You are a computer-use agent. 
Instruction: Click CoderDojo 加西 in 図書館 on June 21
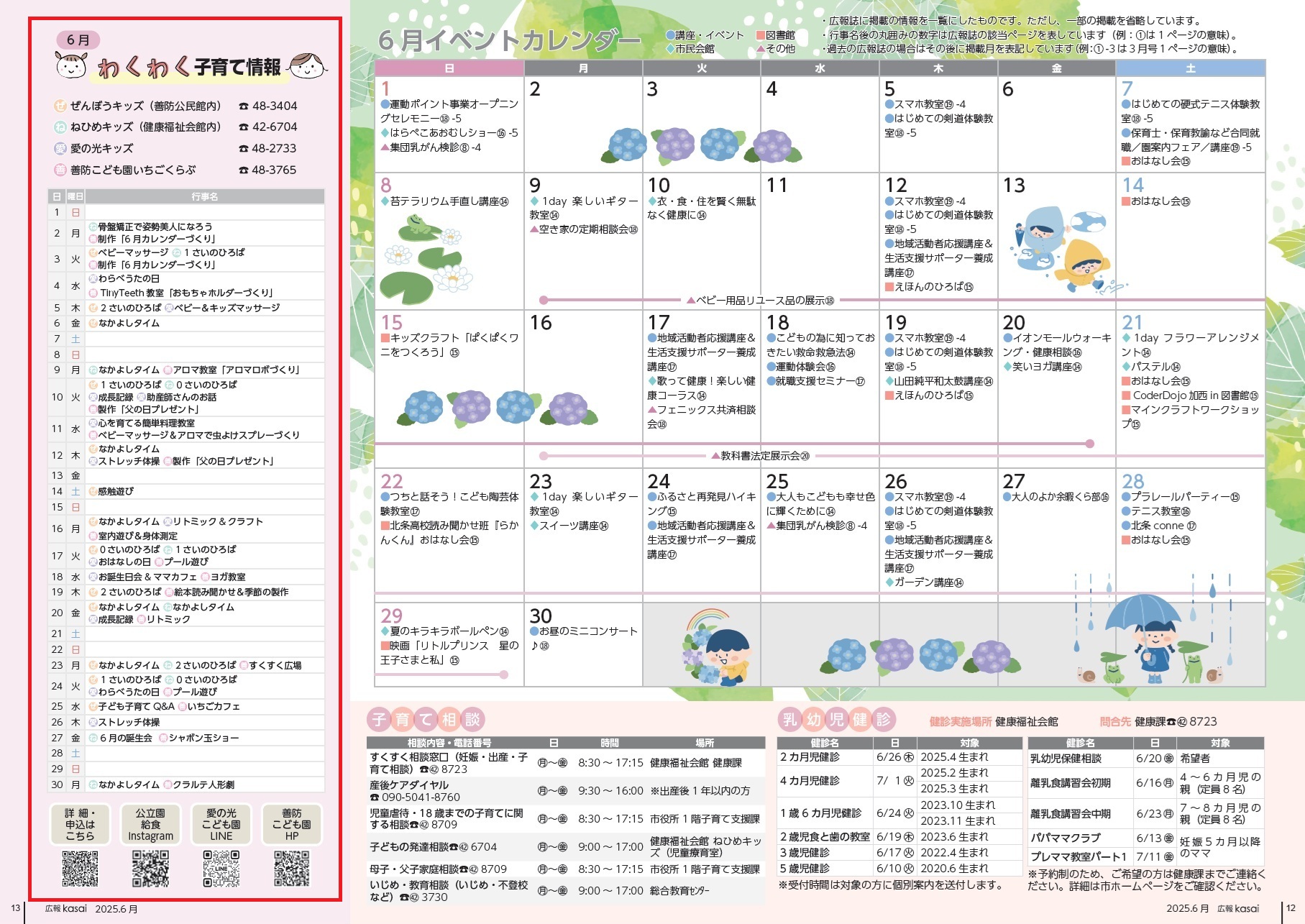point(1190,395)
